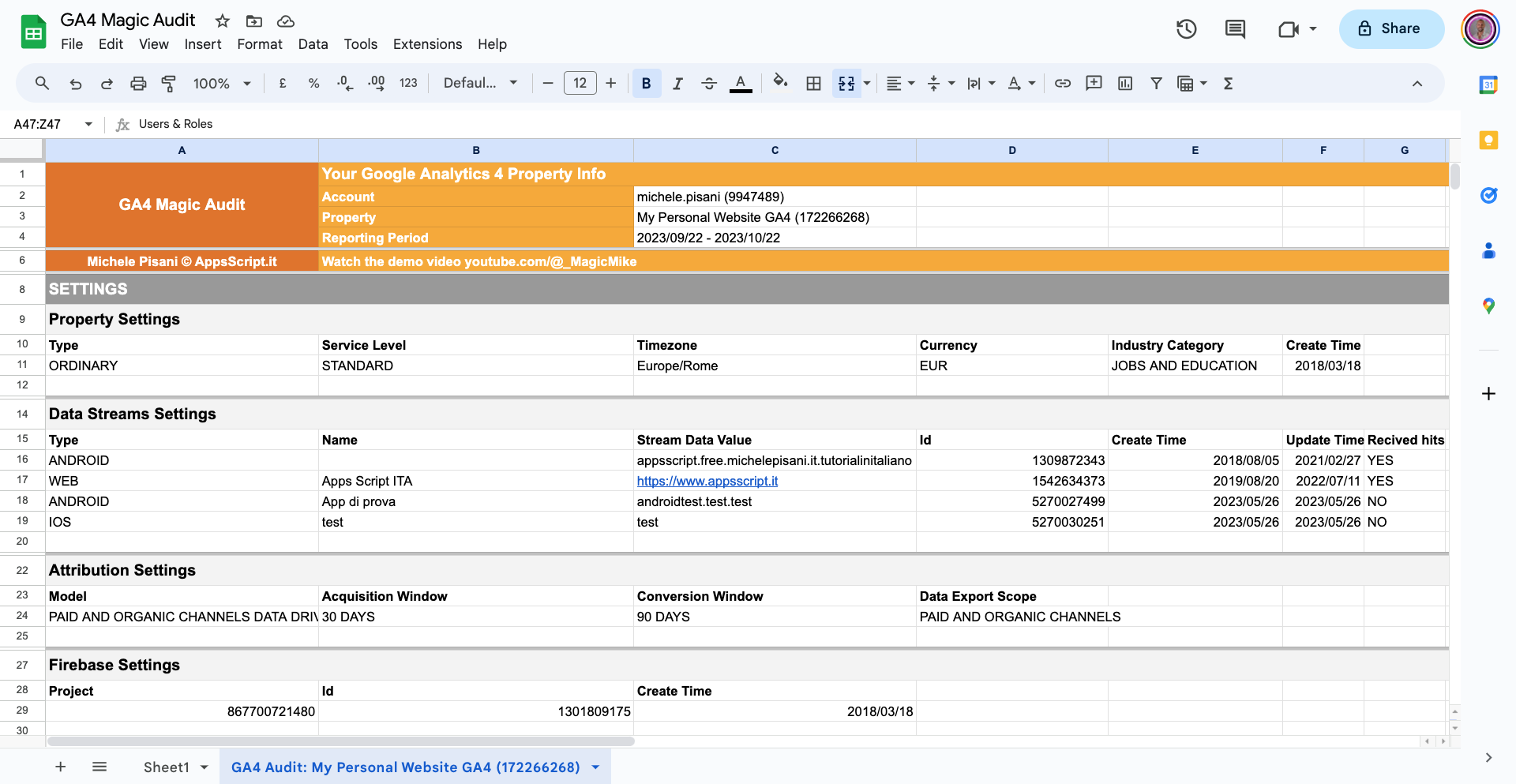Format as percent

(x=313, y=83)
